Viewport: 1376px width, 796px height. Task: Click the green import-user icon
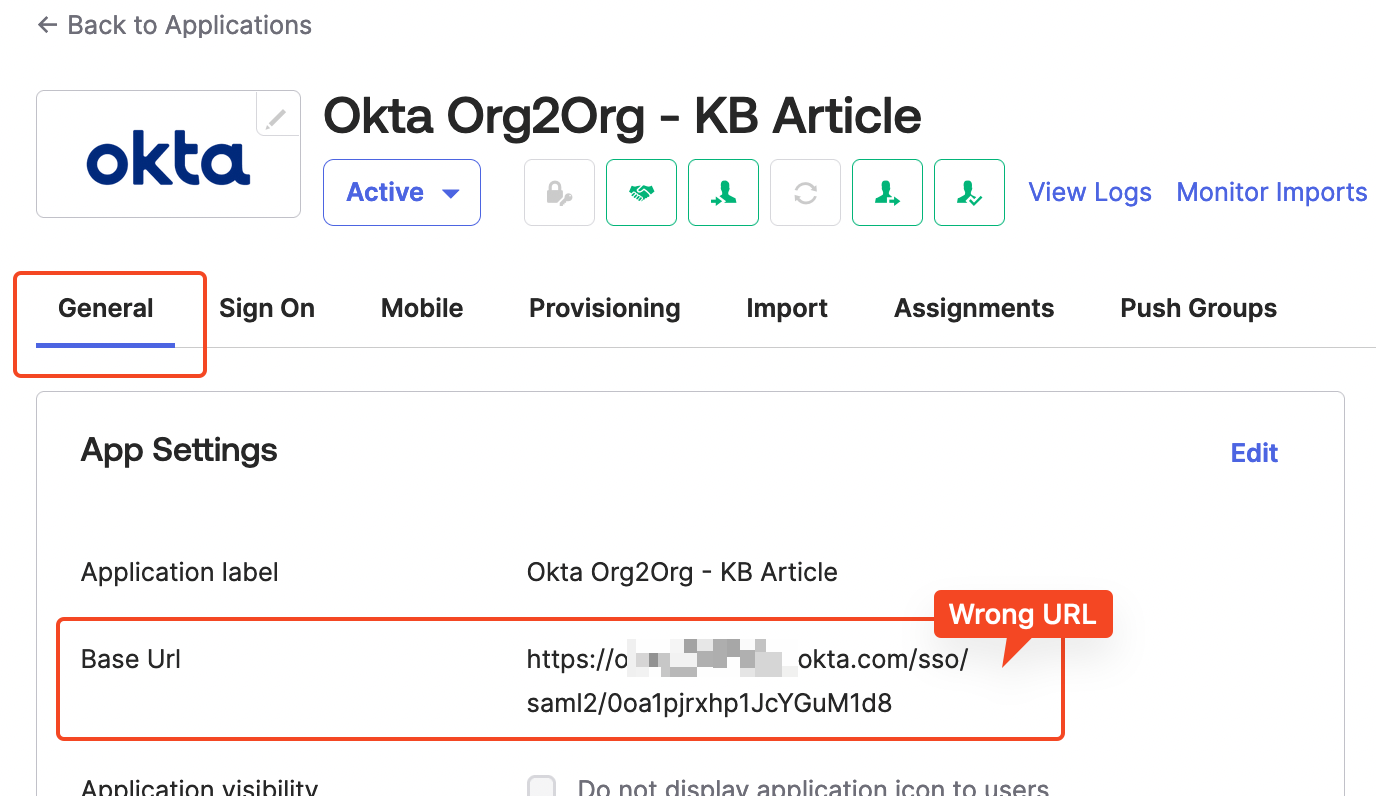click(724, 192)
